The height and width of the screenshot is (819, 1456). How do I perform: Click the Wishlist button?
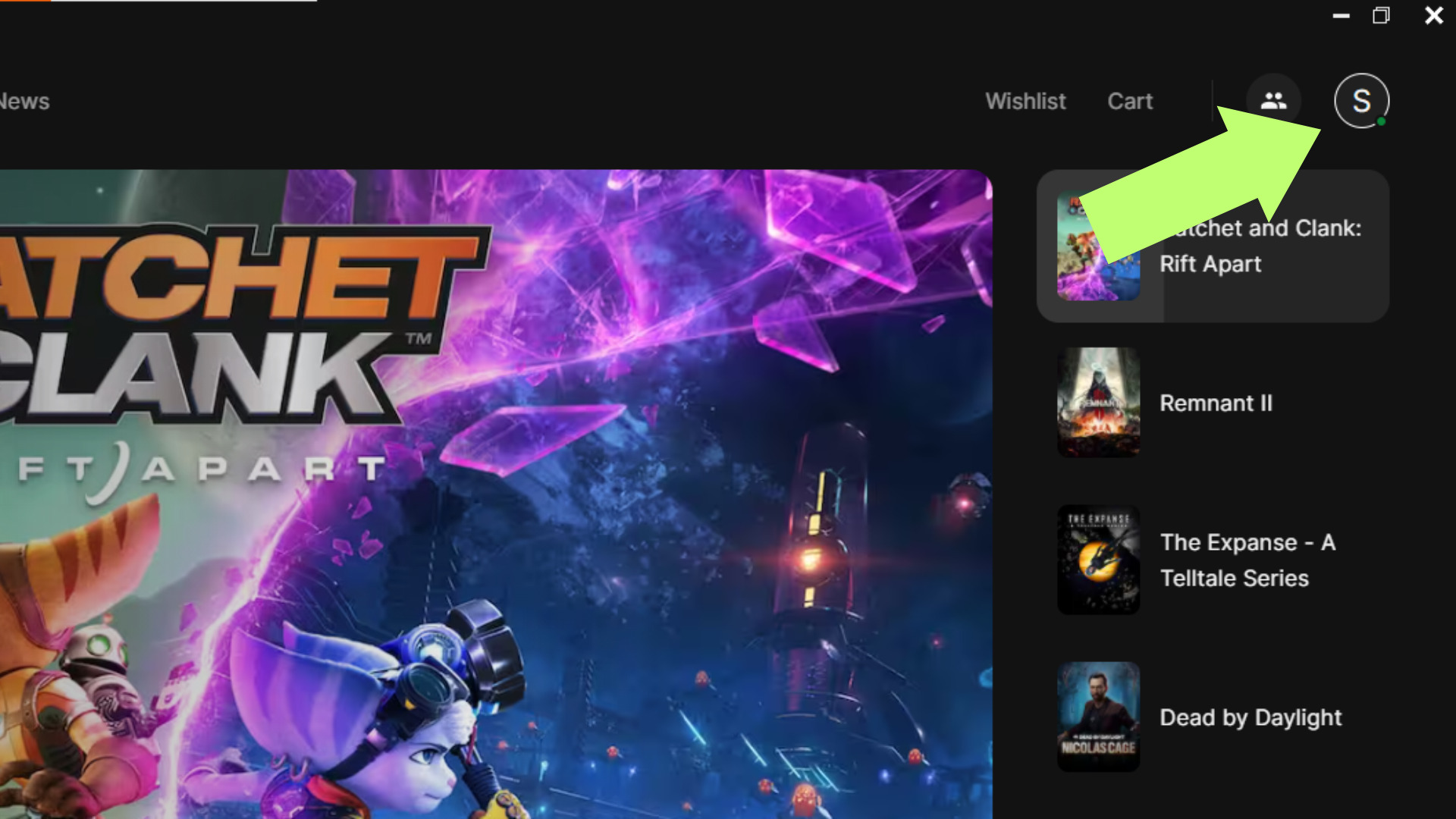tap(1025, 100)
